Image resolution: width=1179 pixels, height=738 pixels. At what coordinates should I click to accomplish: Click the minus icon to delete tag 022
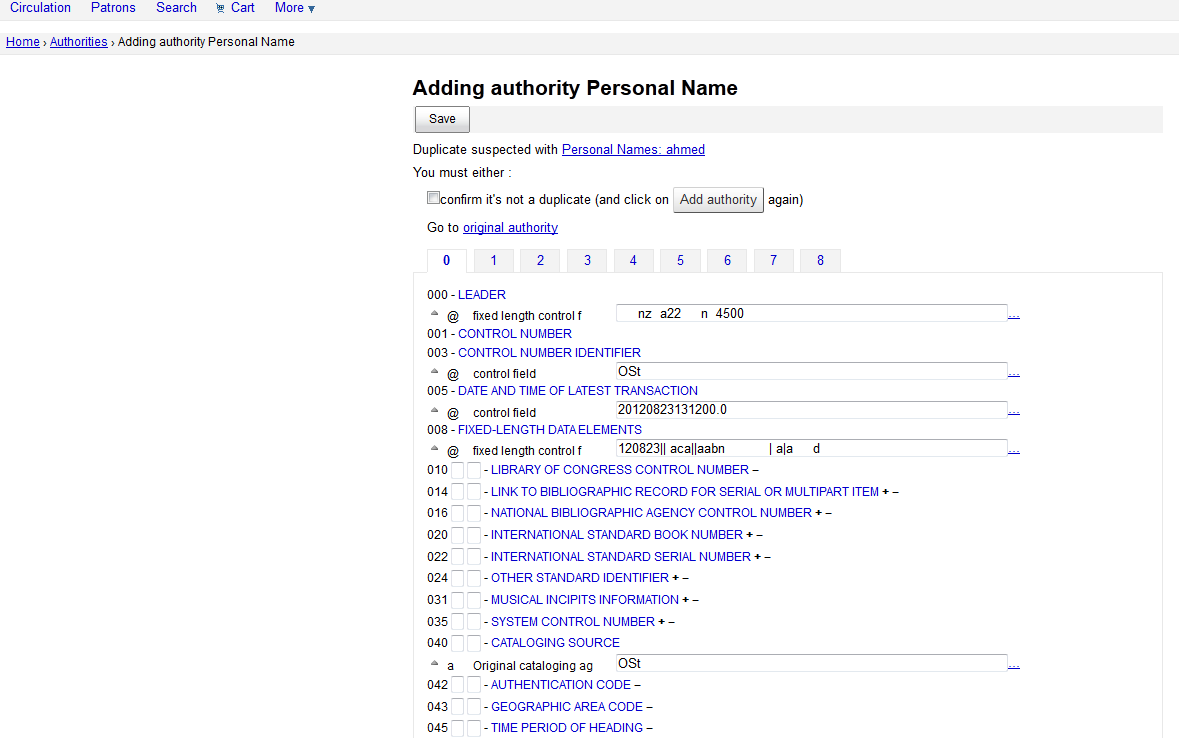[x=767, y=557]
